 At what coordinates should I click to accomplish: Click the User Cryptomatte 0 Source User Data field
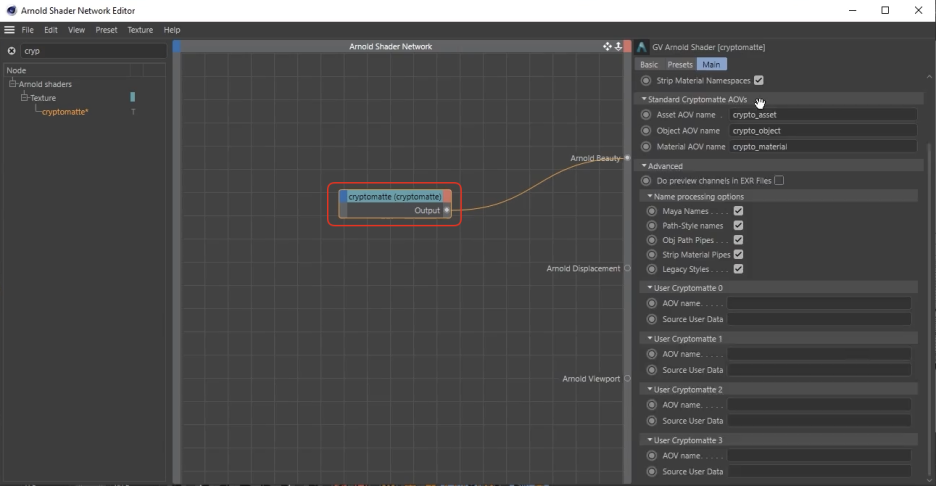[x=819, y=319]
